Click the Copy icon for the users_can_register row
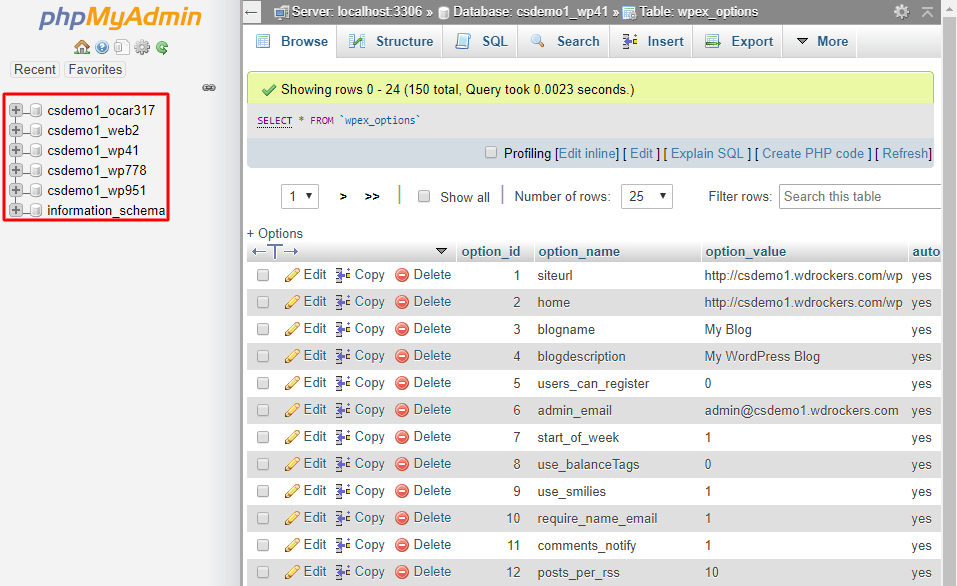Image resolution: width=957 pixels, height=586 pixels. click(342, 383)
